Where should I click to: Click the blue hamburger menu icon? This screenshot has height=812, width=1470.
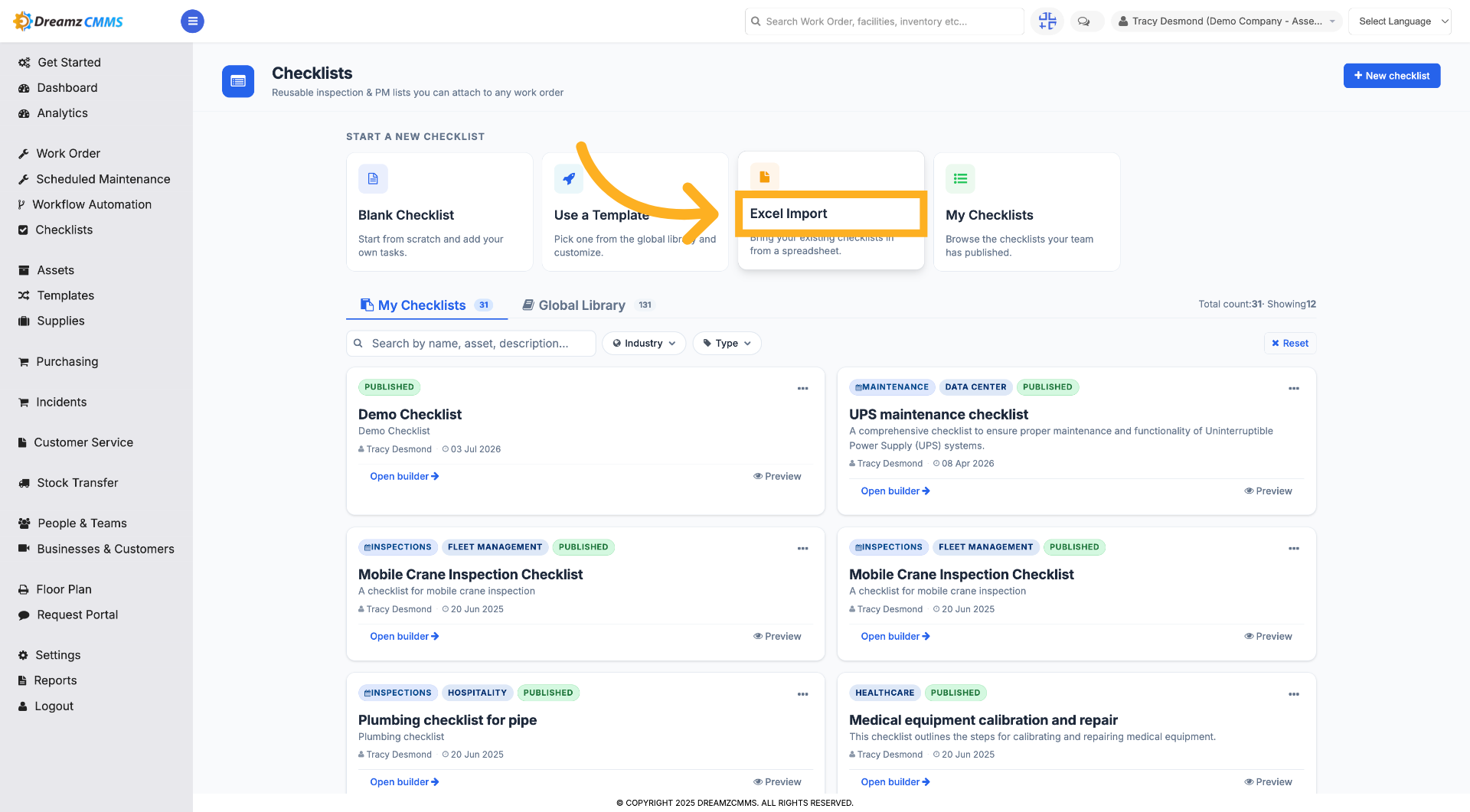[x=192, y=21]
